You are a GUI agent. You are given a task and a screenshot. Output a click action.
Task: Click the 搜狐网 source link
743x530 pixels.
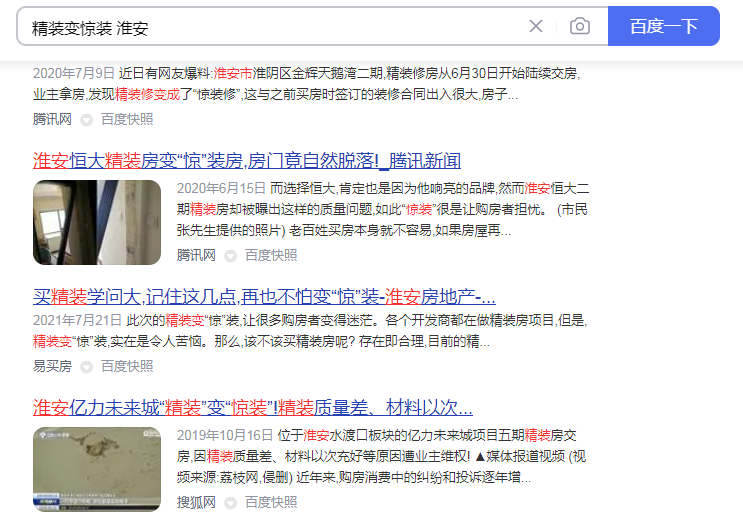point(196,502)
